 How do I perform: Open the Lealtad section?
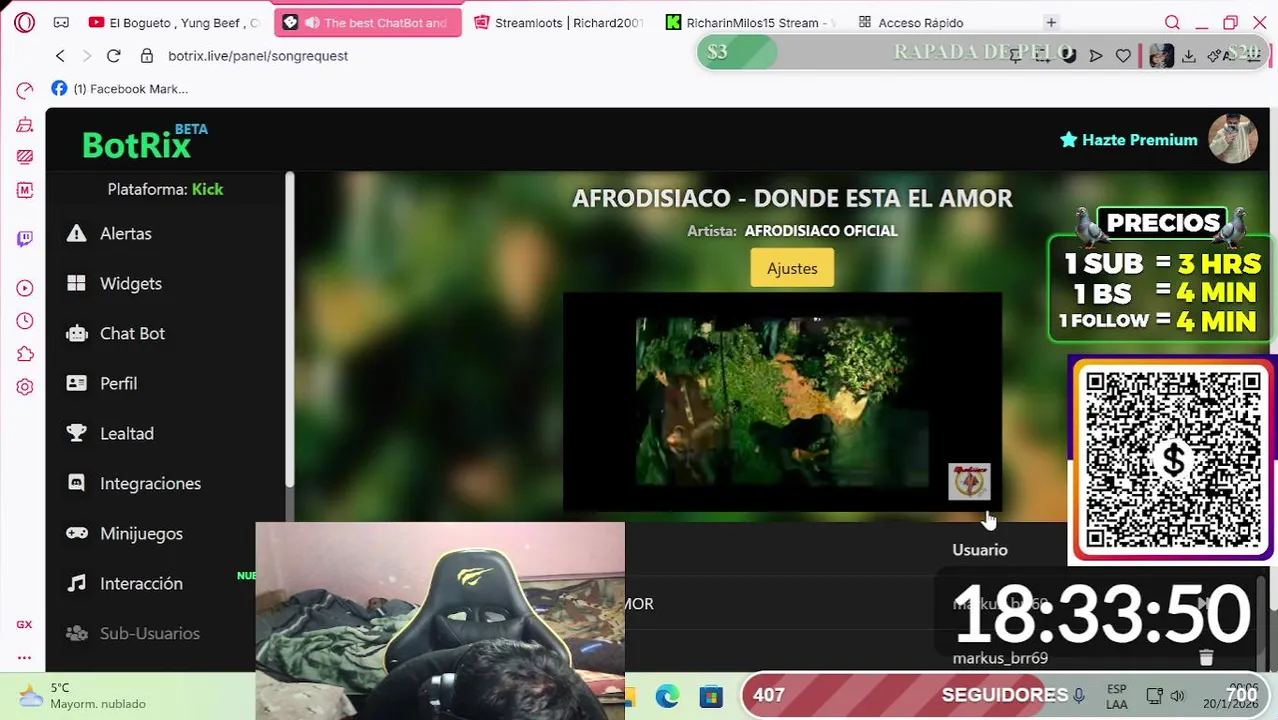coord(127,433)
